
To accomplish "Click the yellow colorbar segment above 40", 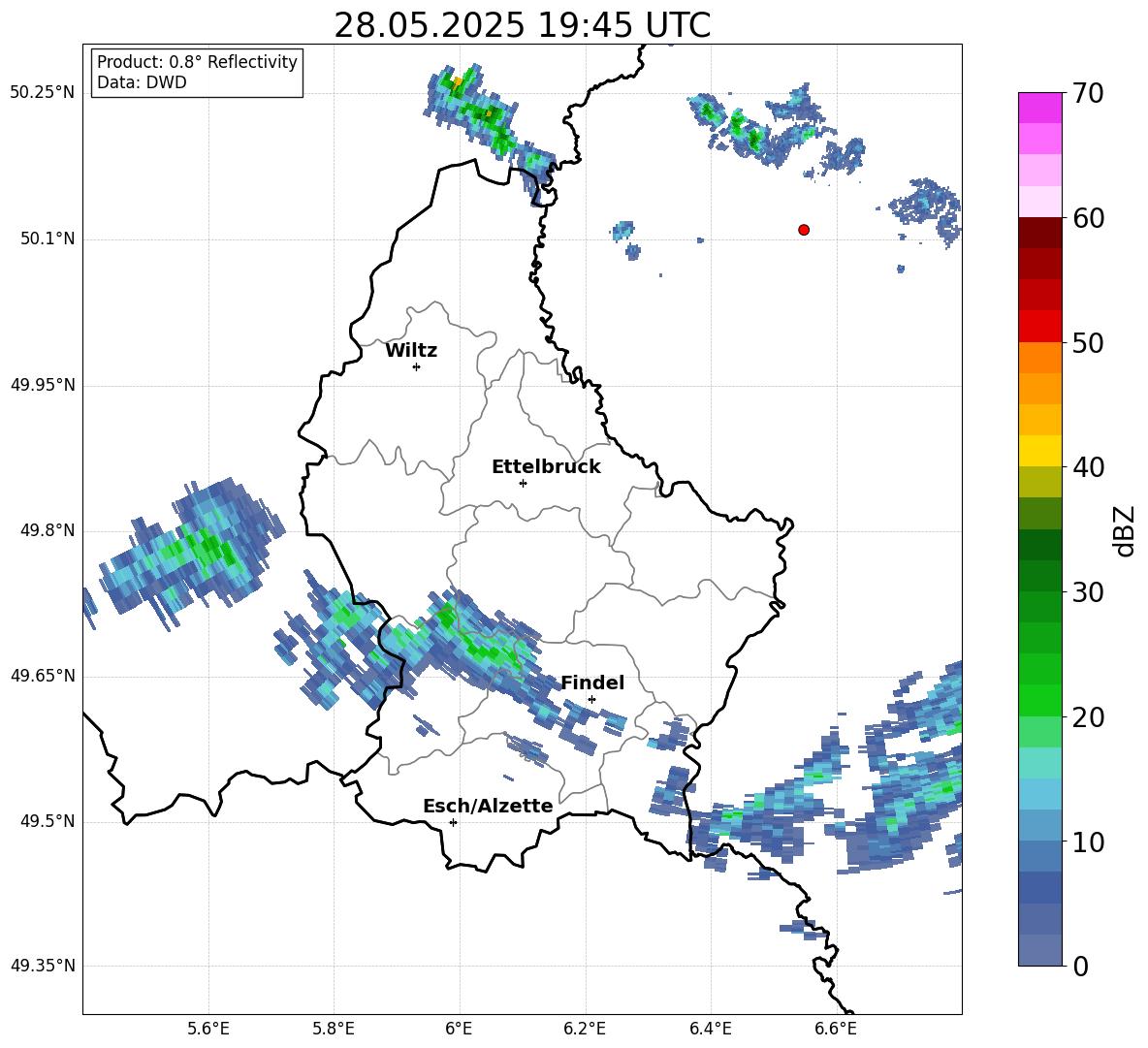I will [x=1039, y=451].
